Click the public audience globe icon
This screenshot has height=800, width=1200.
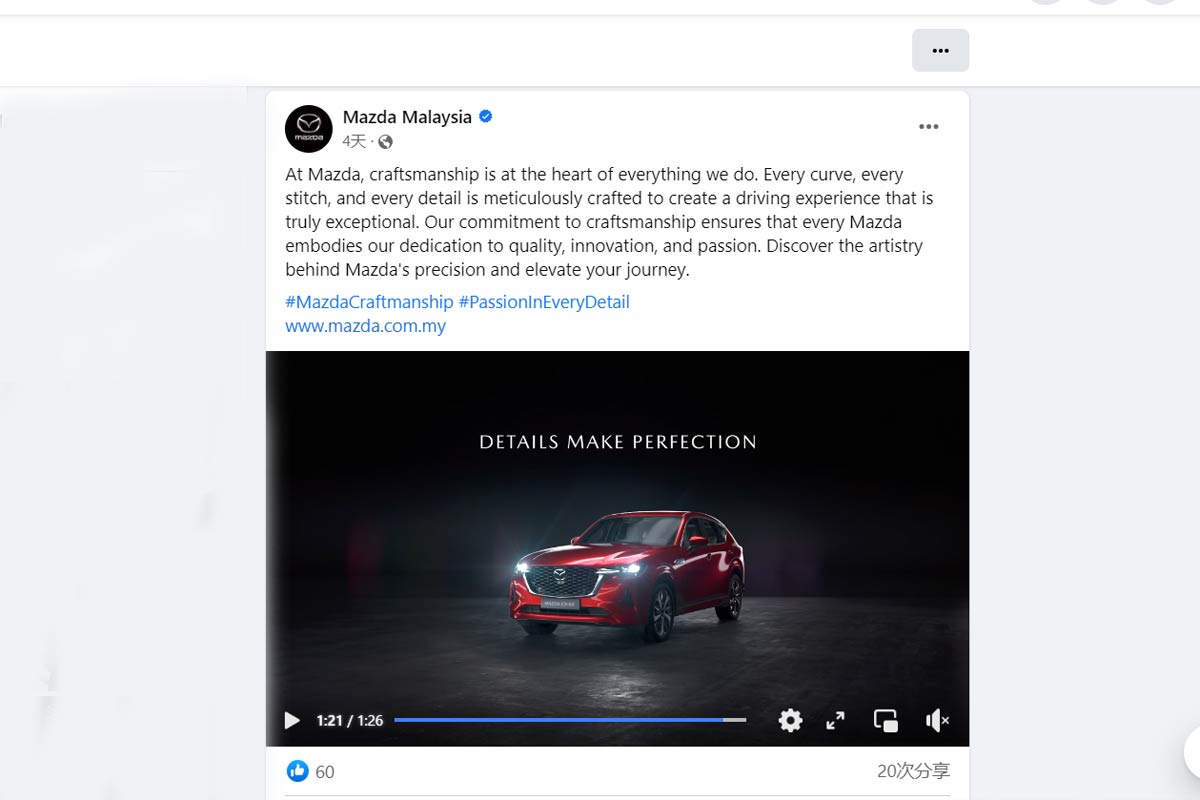pyautogui.click(x=386, y=142)
